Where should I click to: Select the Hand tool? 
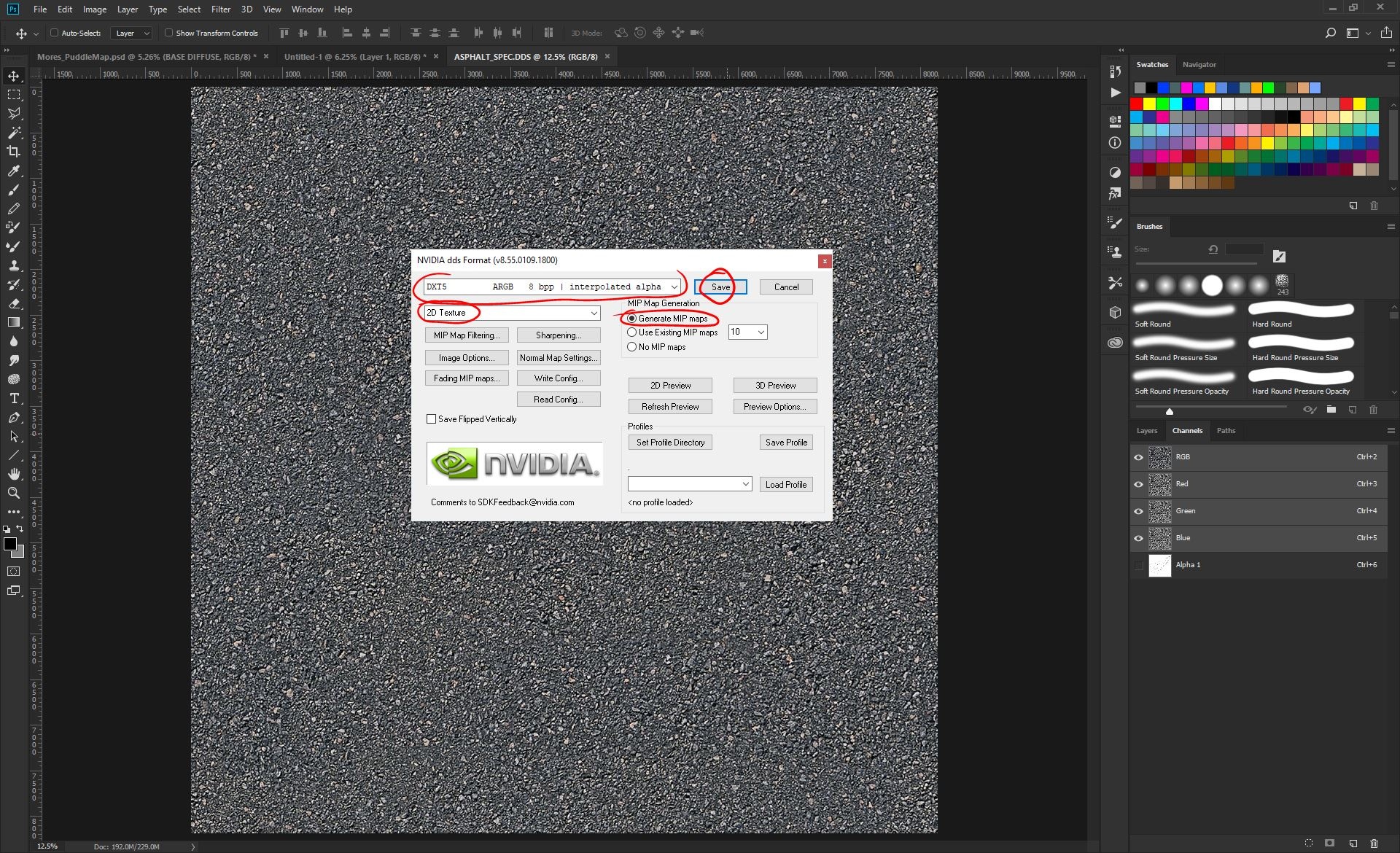(x=14, y=474)
